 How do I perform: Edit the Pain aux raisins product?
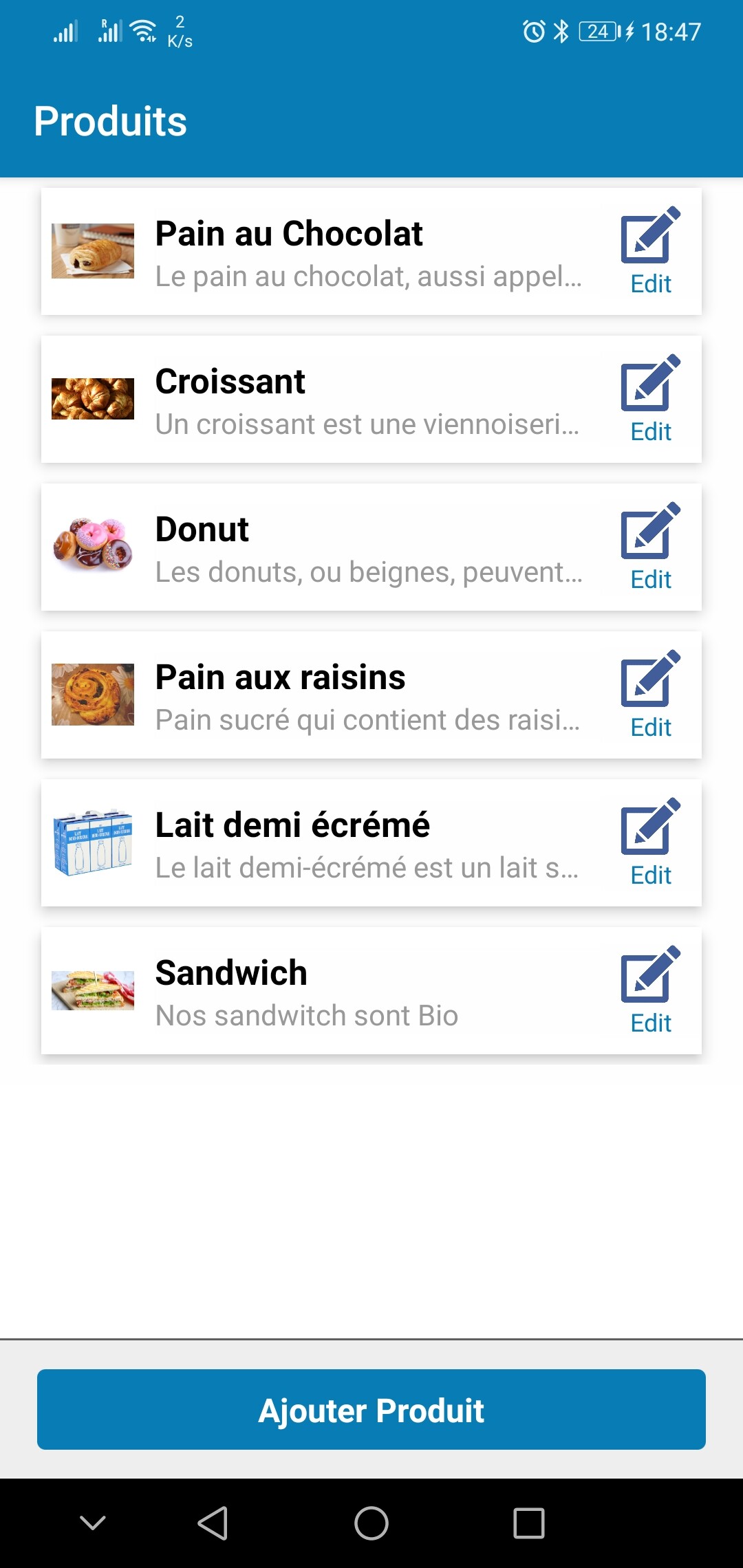pyautogui.click(x=650, y=679)
